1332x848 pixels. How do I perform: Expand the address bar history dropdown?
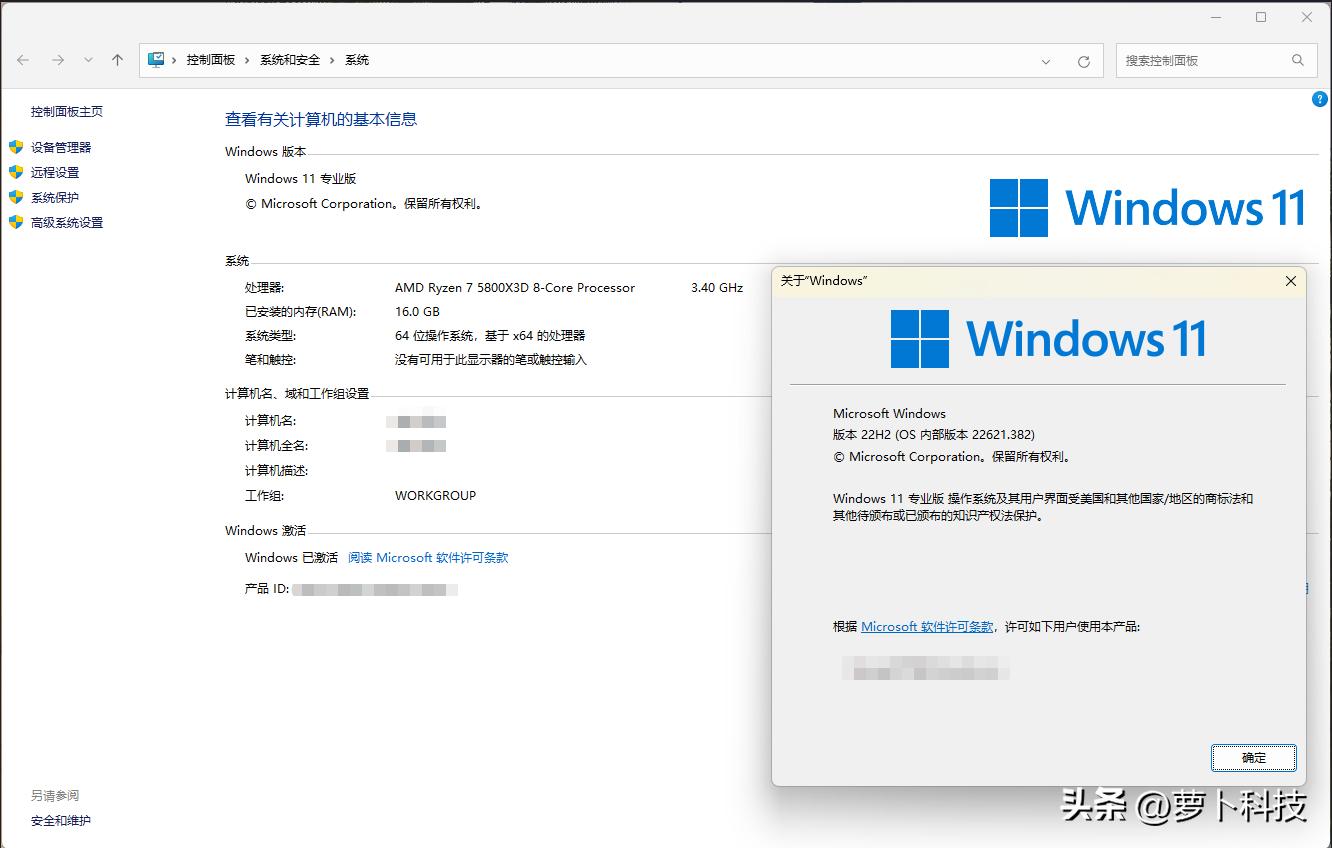coord(1046,61)
